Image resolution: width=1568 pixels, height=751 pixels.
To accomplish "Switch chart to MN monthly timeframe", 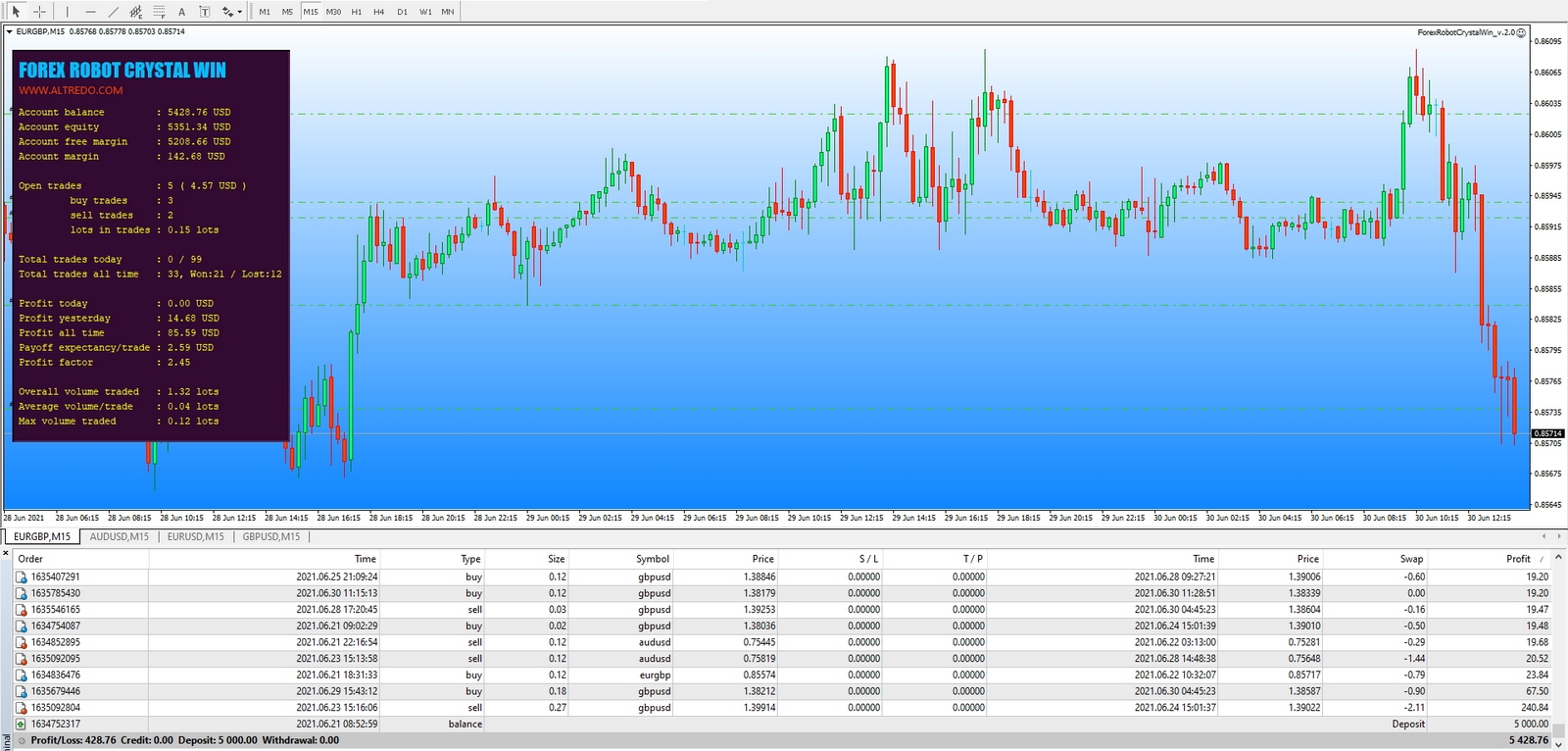I will (x=448, y=12).
